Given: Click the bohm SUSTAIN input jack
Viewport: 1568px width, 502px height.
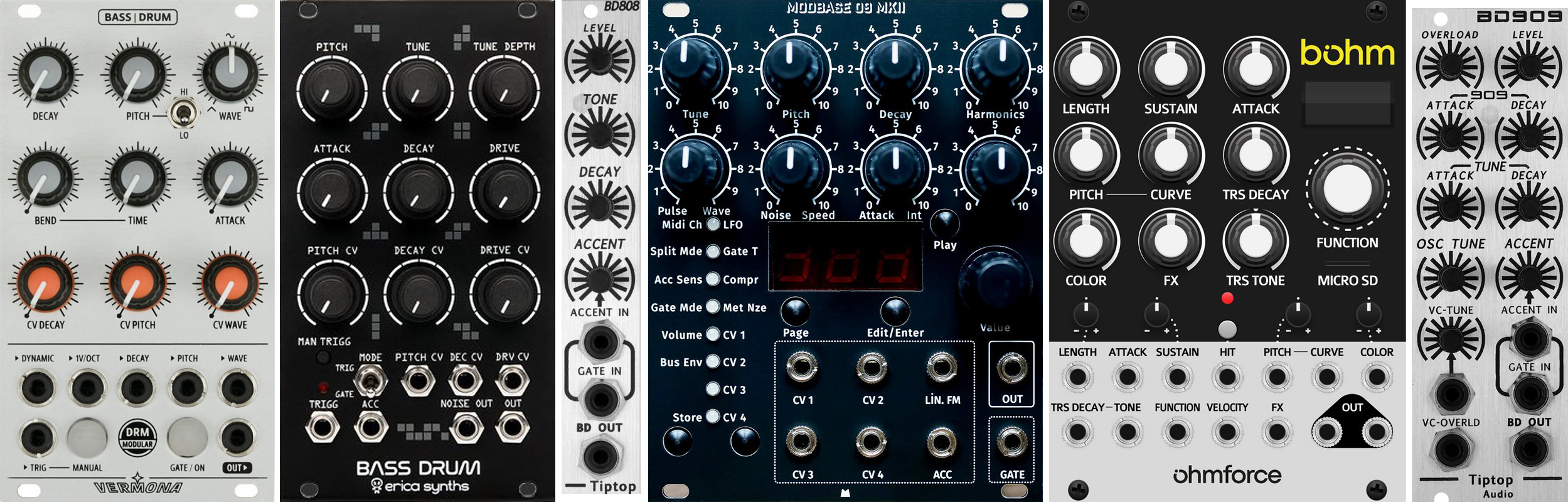Looking at the screenshot, I should click(x=1176, y=377).
